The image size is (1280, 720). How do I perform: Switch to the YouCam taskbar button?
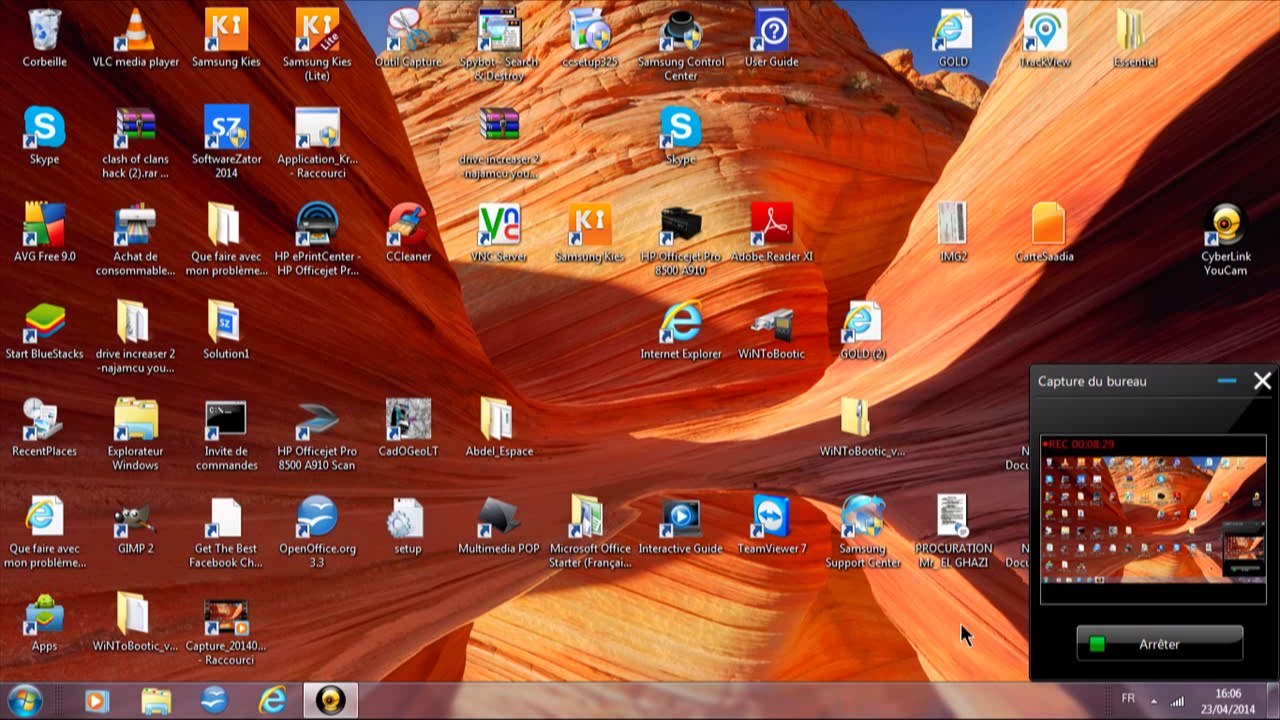330,701
